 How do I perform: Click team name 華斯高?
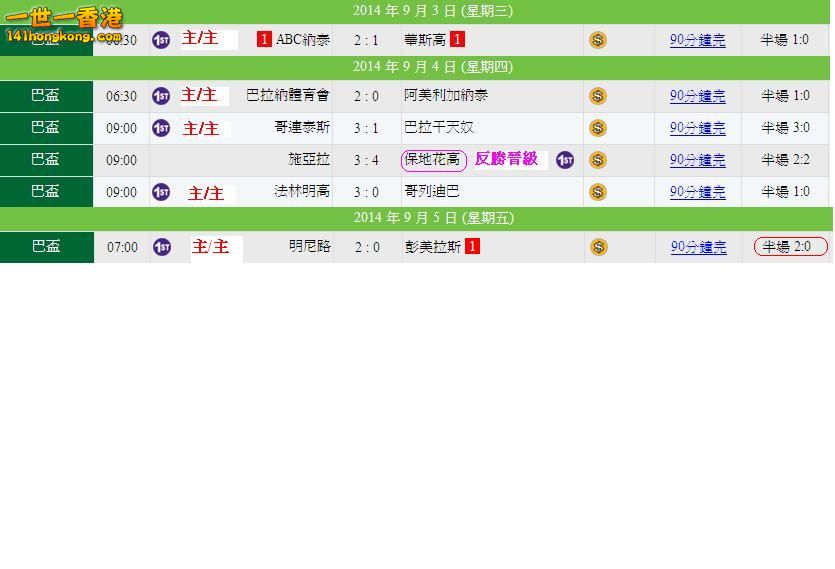click(425, 40)
